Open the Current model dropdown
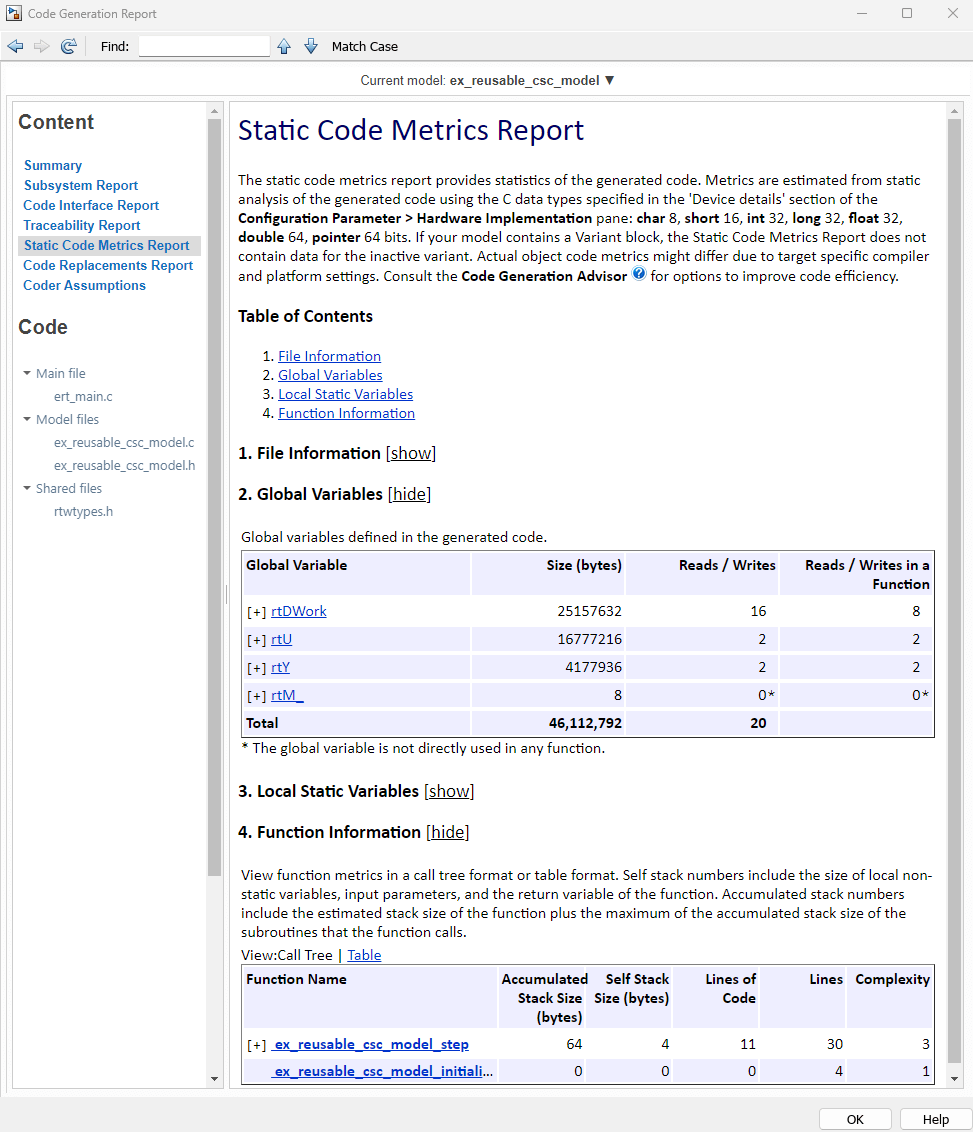 609,80
